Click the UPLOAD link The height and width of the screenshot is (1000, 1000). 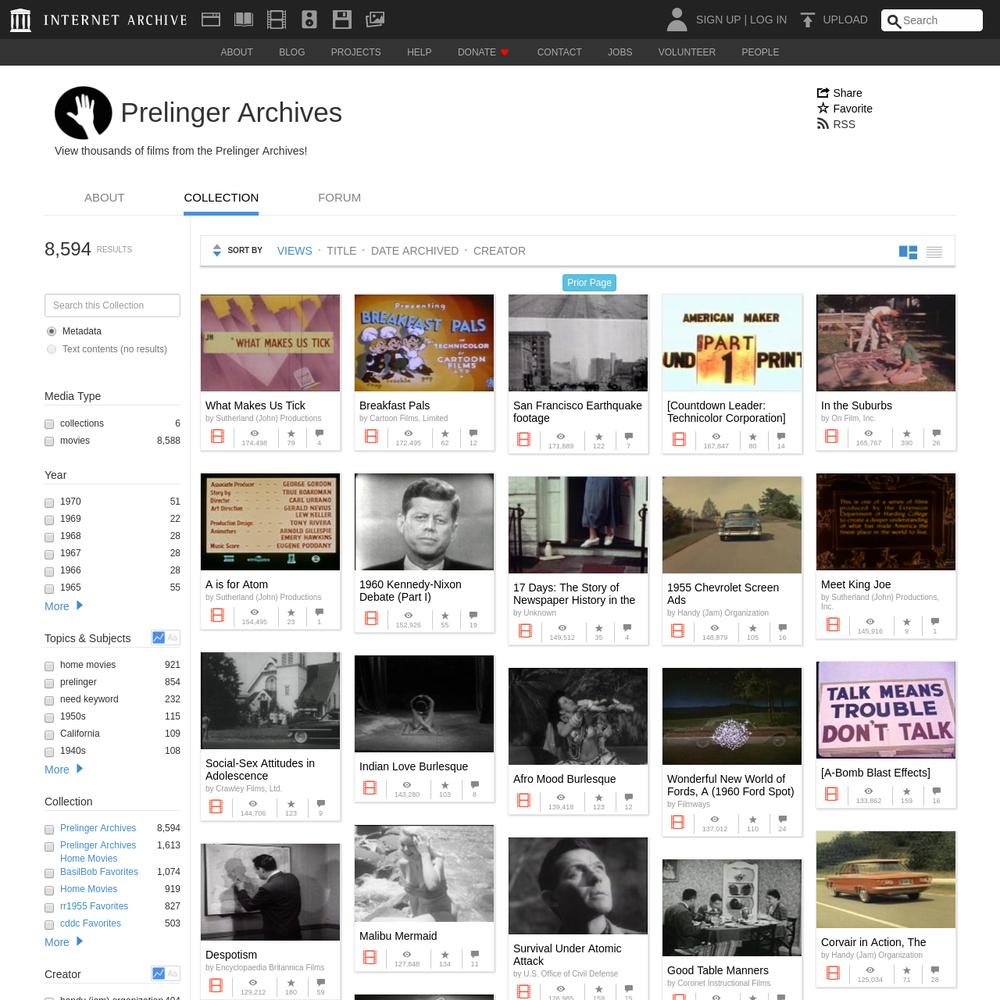tap(845, 20)
